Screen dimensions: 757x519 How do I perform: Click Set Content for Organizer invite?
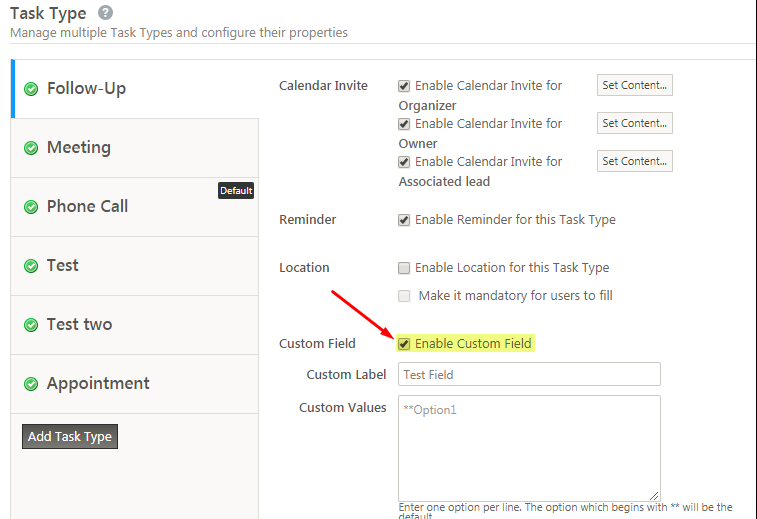634,85
